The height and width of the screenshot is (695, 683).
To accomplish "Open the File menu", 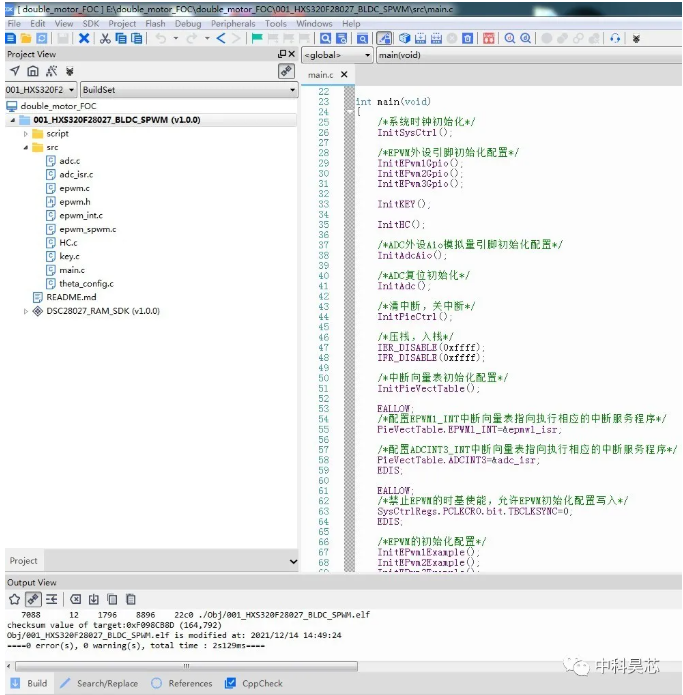I will (14, 23).
